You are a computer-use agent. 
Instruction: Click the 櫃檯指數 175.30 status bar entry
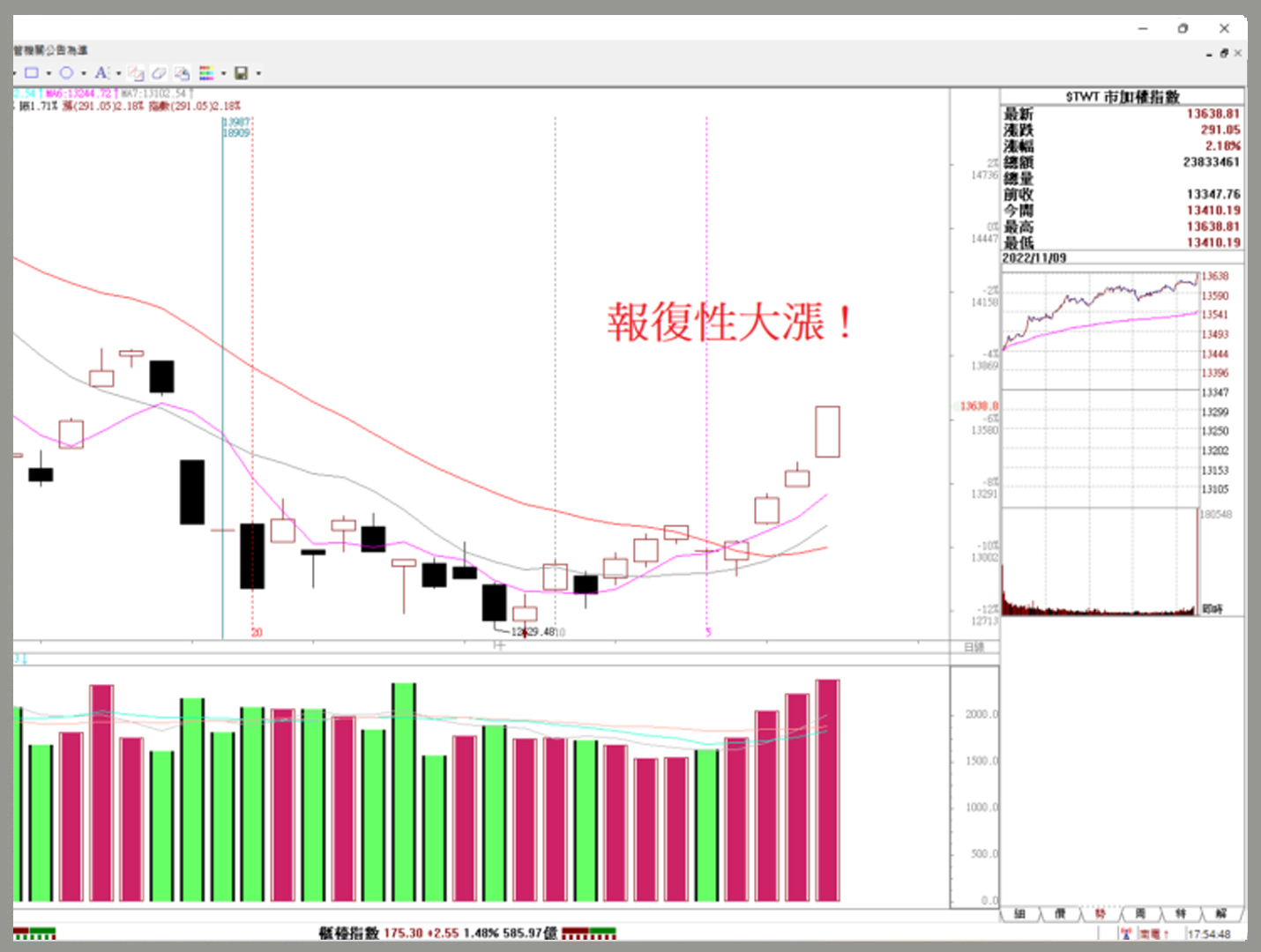pos(437,933)
